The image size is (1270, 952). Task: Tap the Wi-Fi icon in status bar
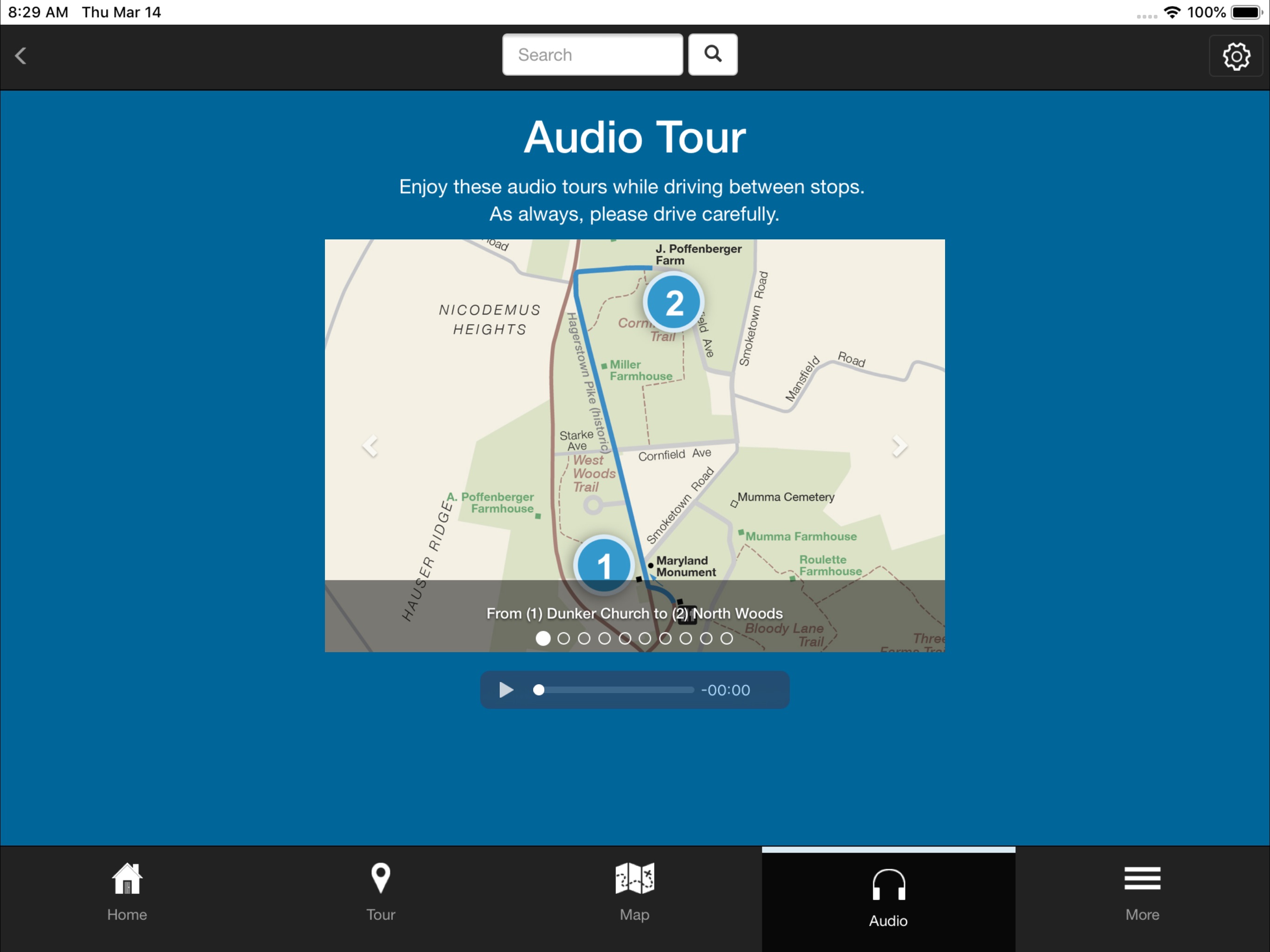(1172, 12)
